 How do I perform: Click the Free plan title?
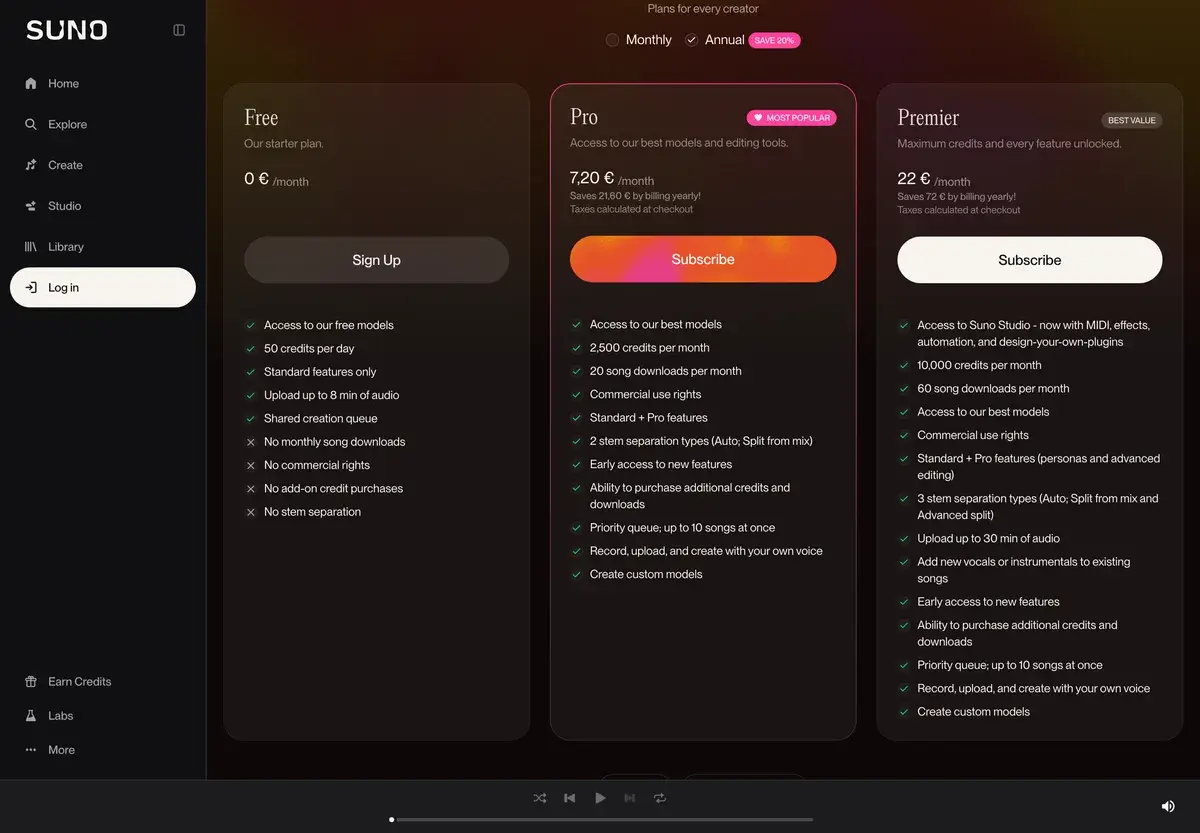[261, 118]
